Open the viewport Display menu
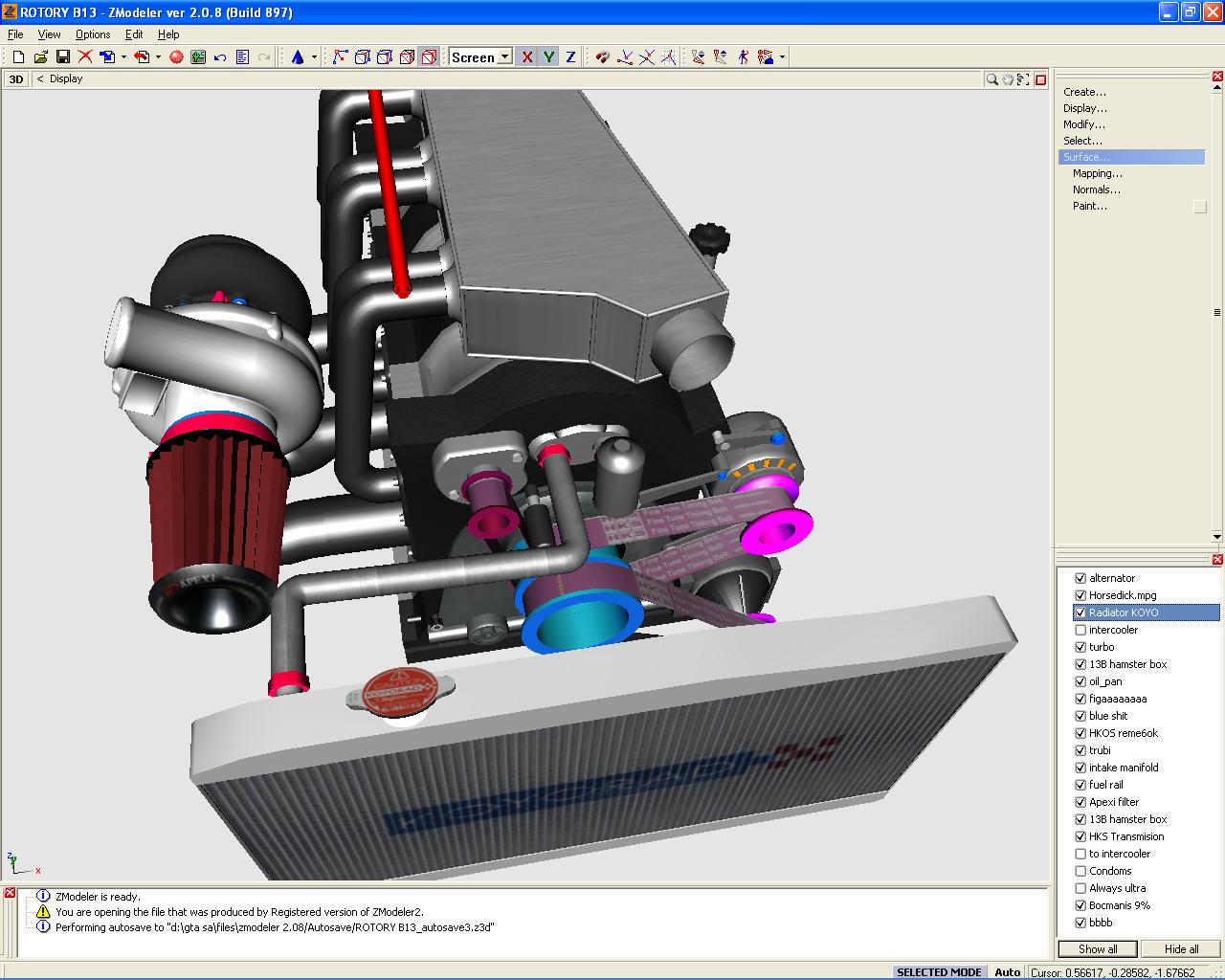The height and width of the screenshot is (980, 1225). coord(66,79)
